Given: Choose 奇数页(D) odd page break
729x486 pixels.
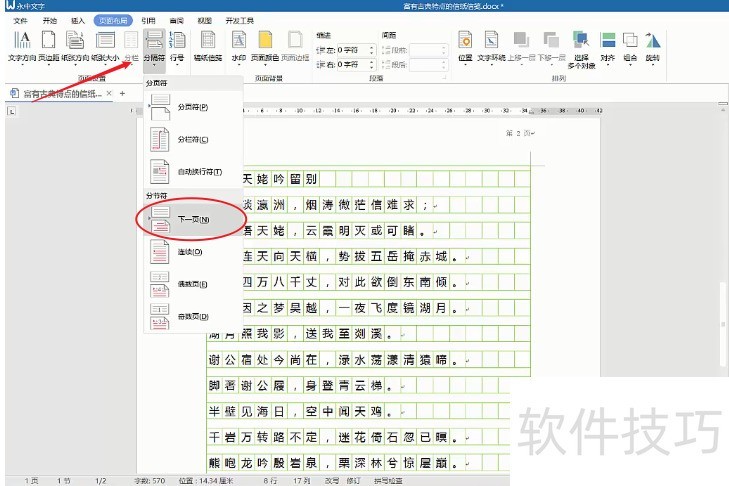Looking at the screenshot, I should coord(193,316).
